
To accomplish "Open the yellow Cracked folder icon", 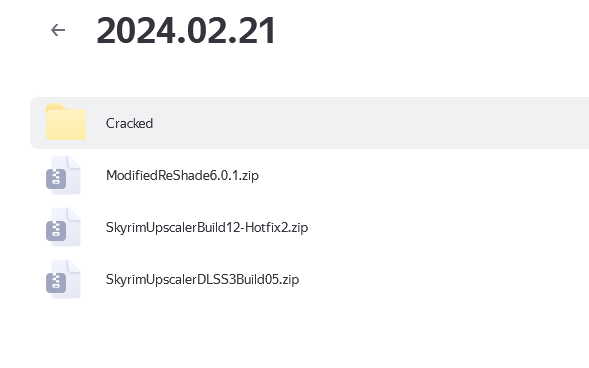I will [x=66, y=122].
